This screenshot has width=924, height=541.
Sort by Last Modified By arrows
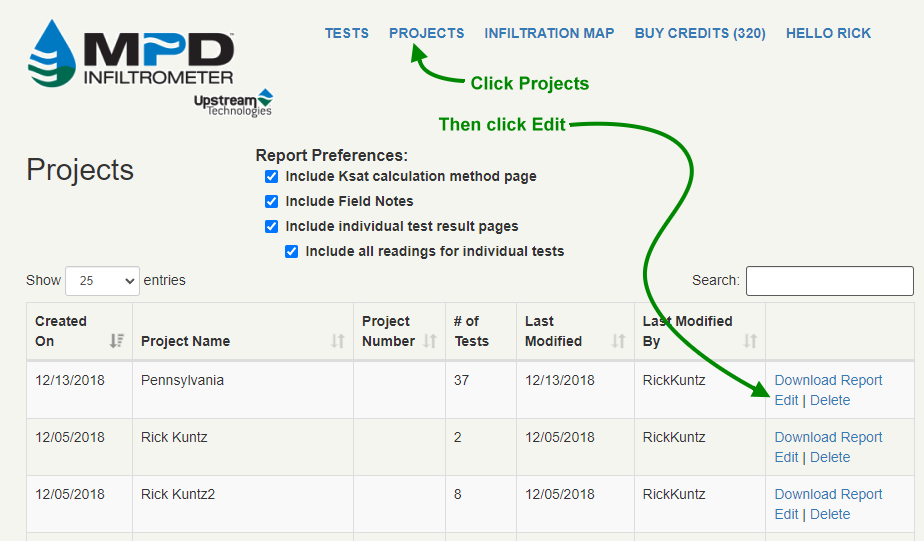[x=750, y=341]
